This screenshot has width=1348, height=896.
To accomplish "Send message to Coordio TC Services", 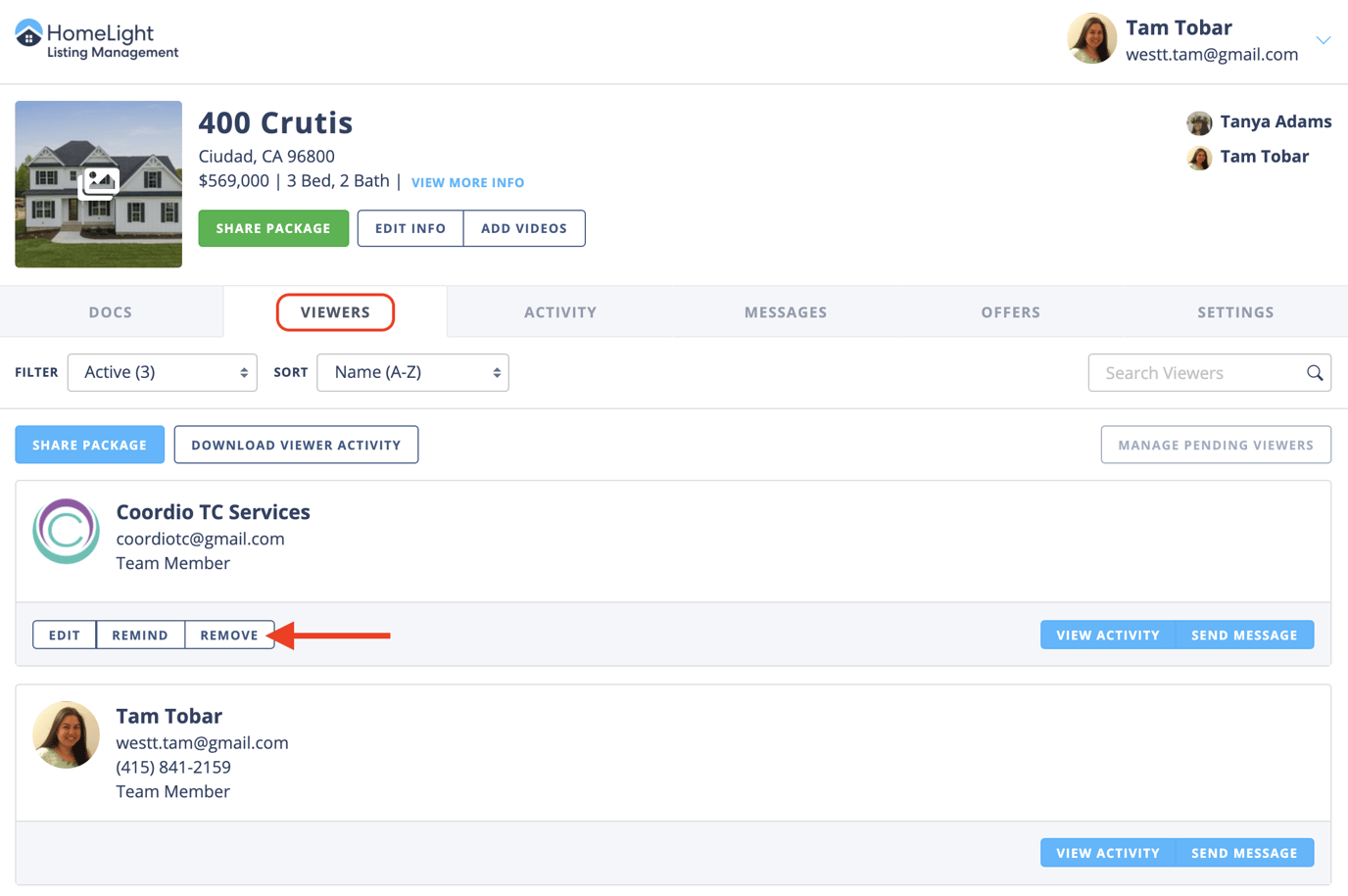I will (x=1244, y=636).
